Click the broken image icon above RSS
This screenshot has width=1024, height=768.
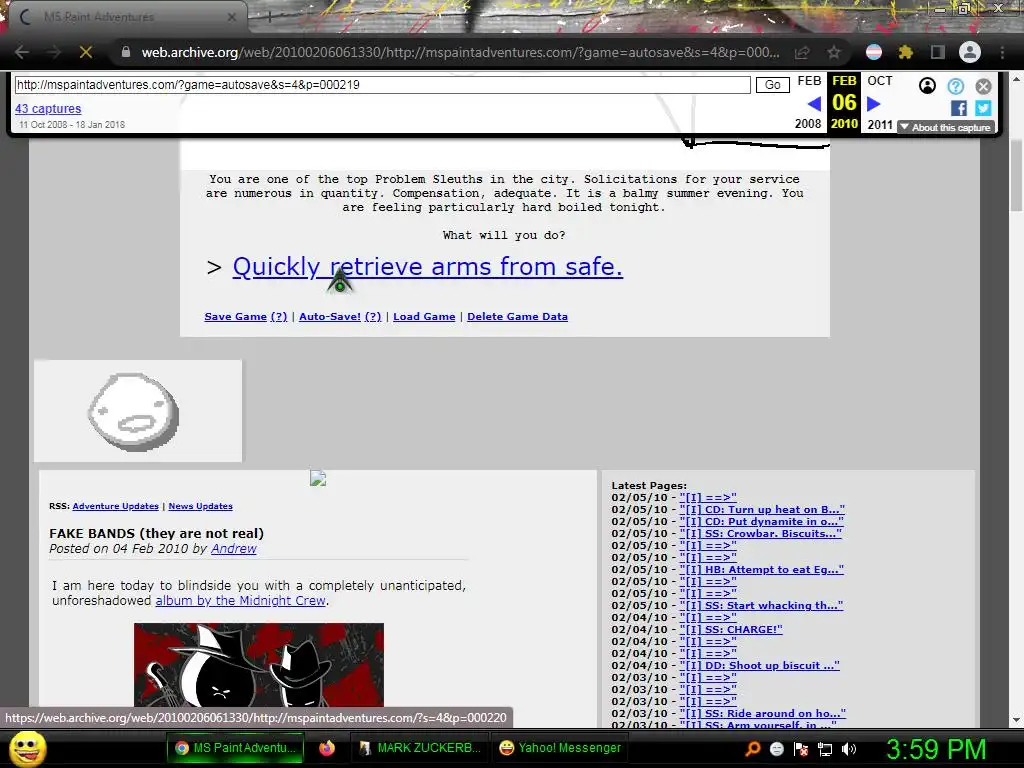click(x=318, y=479)
